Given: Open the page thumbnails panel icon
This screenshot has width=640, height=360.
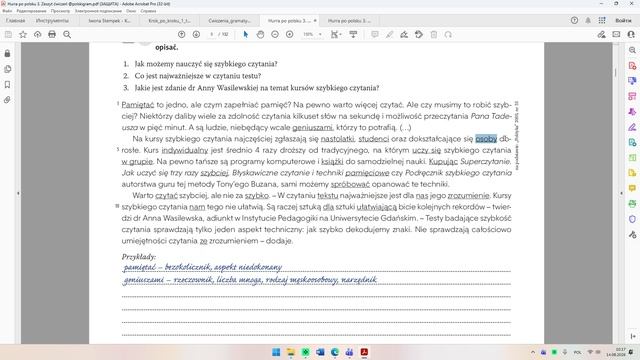Looking at the screenshot, I should 7,69.
